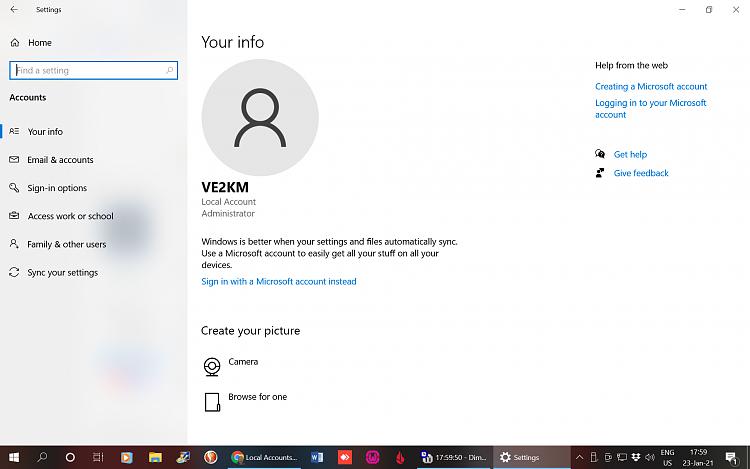Open Email & accounts page
Image resolution: width=750 pixels, height=469 pixels.
pos(60,160)
